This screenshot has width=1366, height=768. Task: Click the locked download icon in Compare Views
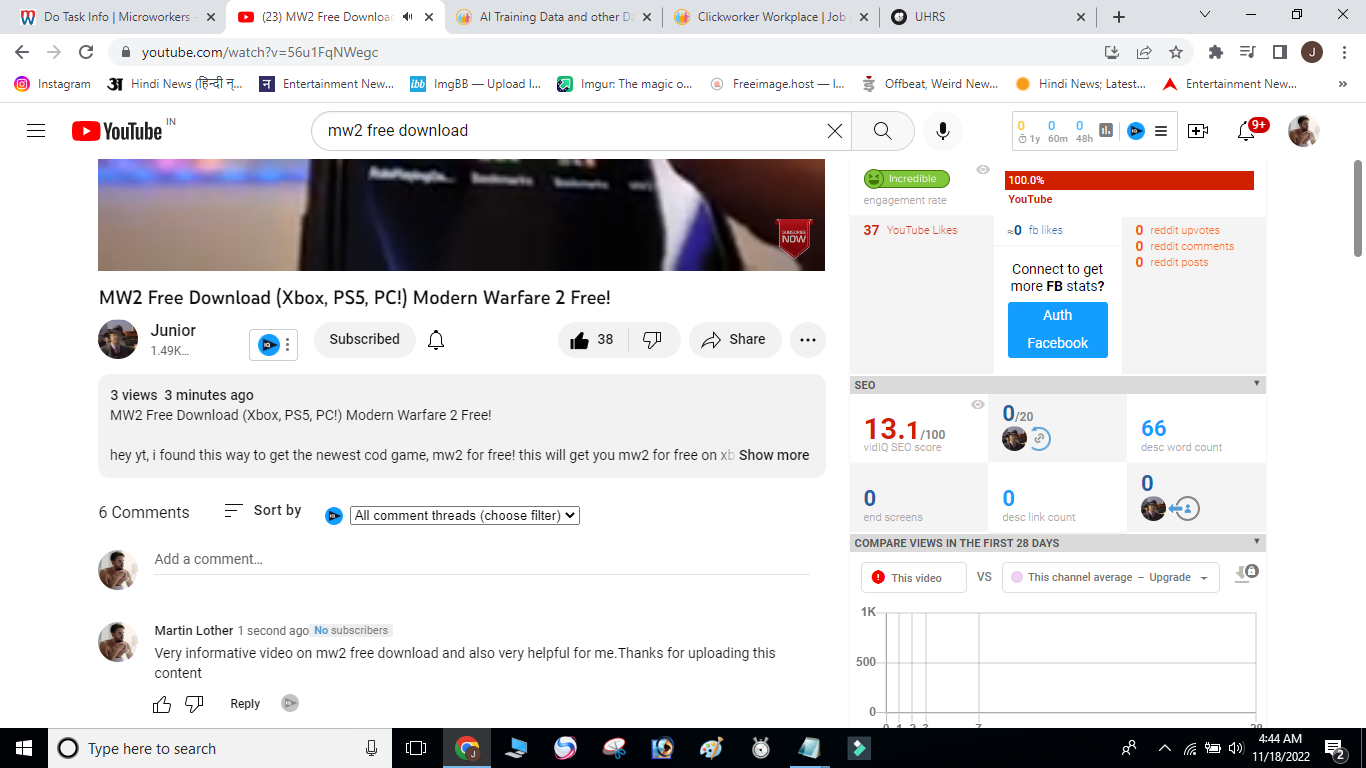pos(1246,572)
